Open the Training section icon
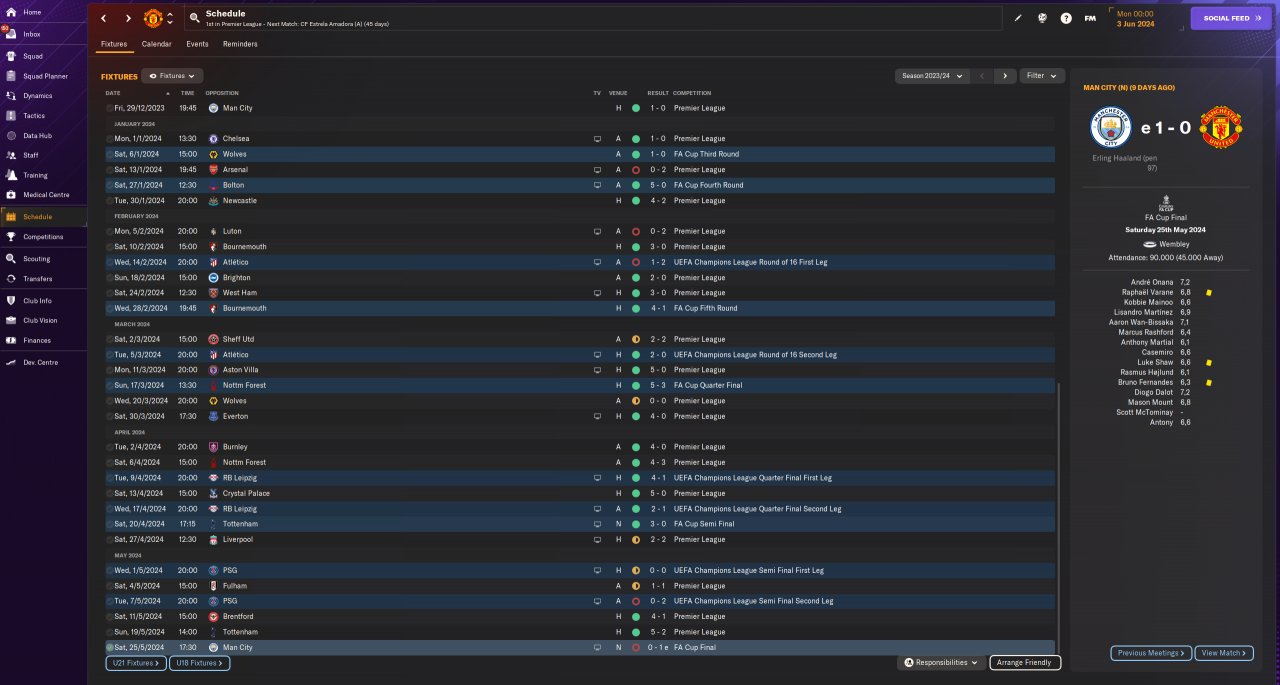This screenshot has height=685, width=1280. pos(10,175)
